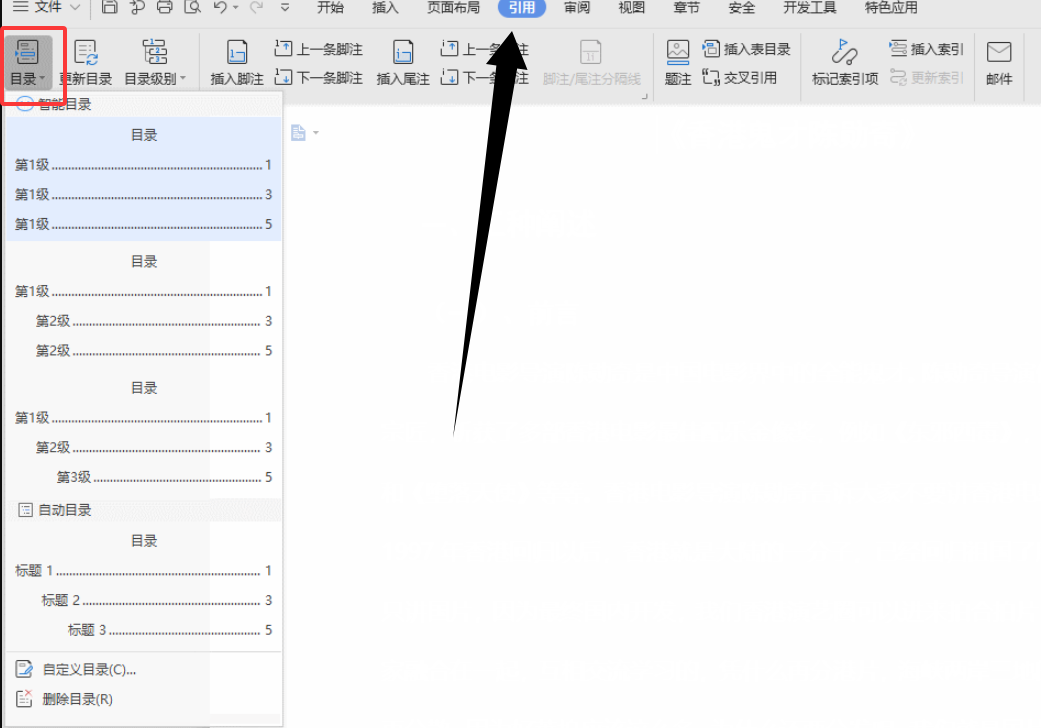Image resolution: width=1041 pixels, height=728 pixels.
Task: Switch to the 页面布局 (Page Layout) tab
Action: 453,8
